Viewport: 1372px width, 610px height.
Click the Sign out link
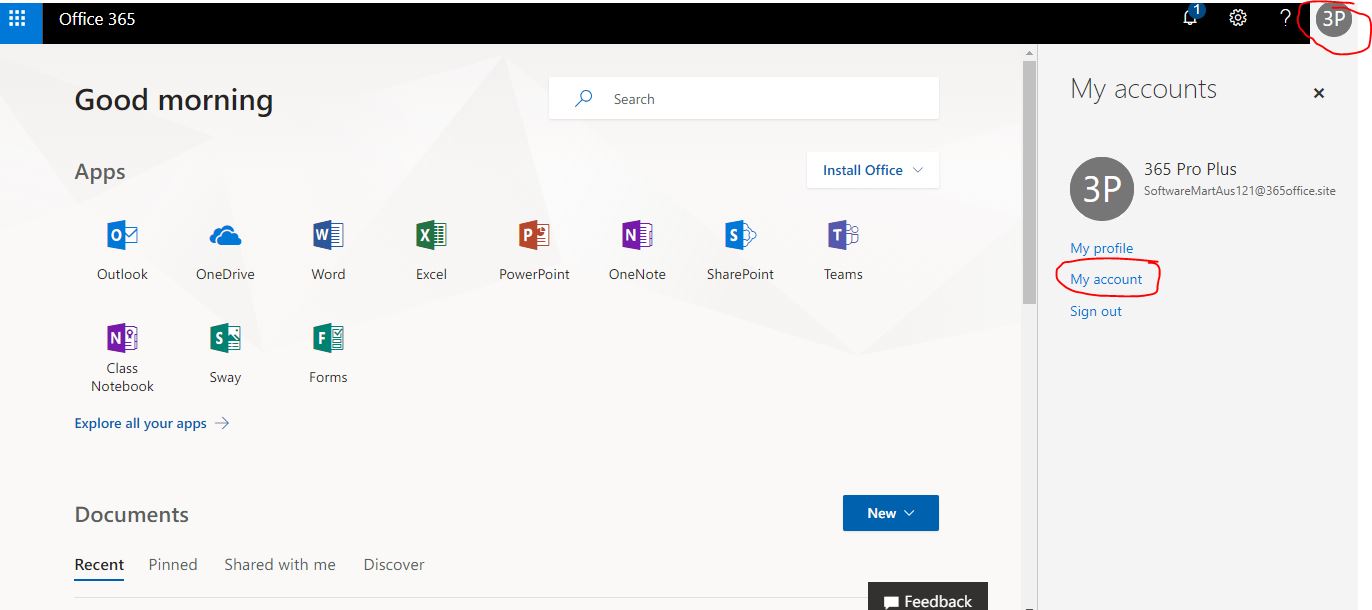coord(1096,311)
